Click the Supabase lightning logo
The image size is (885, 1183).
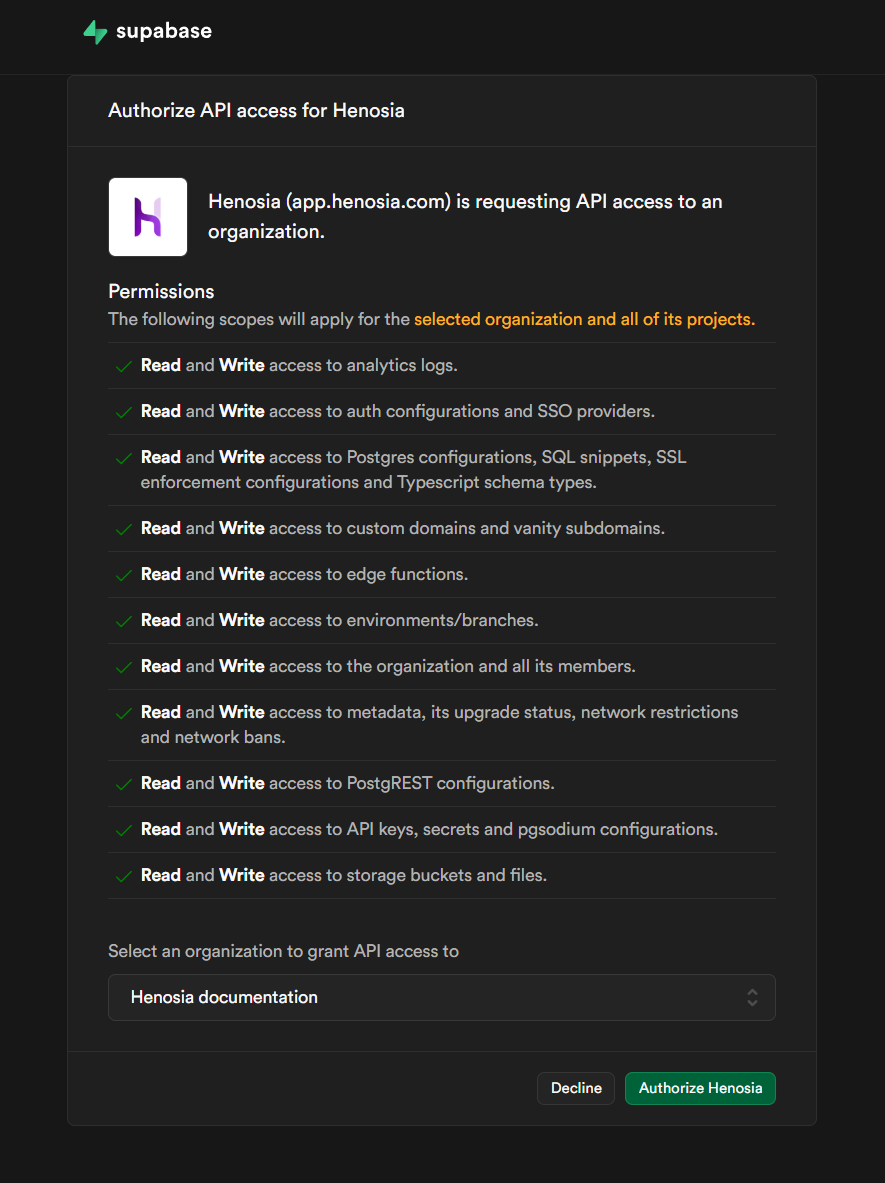(x=95, y=31)
